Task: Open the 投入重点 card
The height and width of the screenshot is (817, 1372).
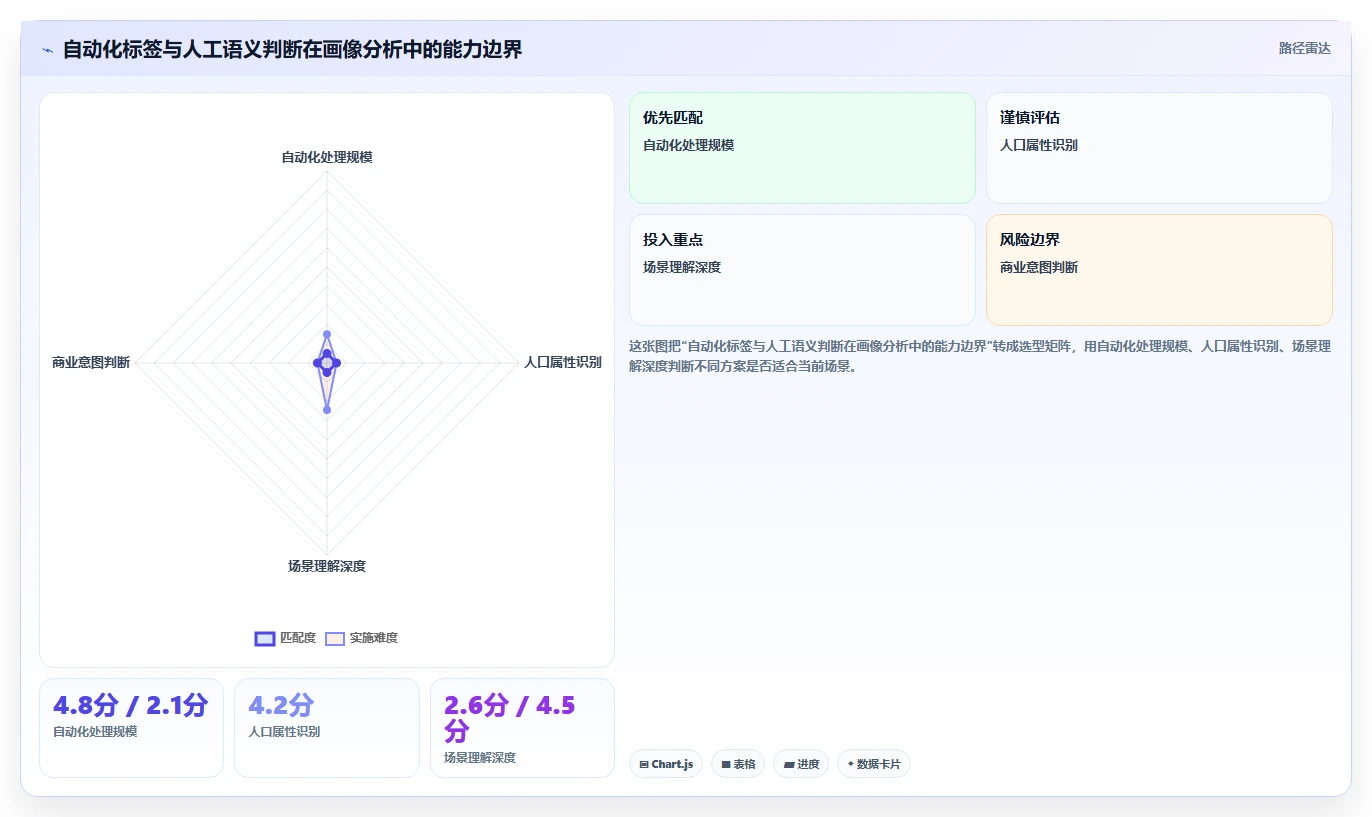Action: pos(802,270)
